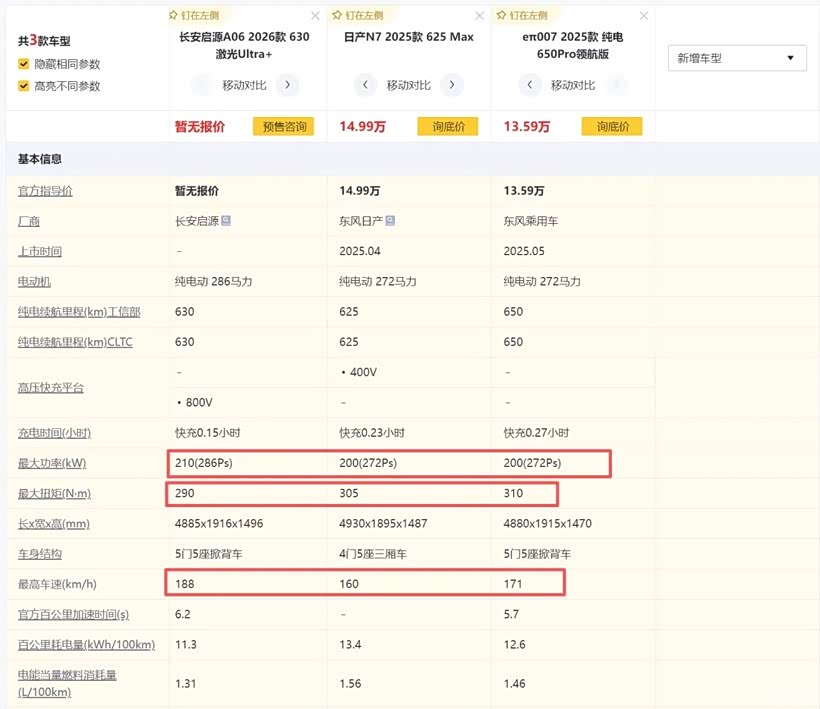Click 询底价 button for eπ007

(613, 127)
